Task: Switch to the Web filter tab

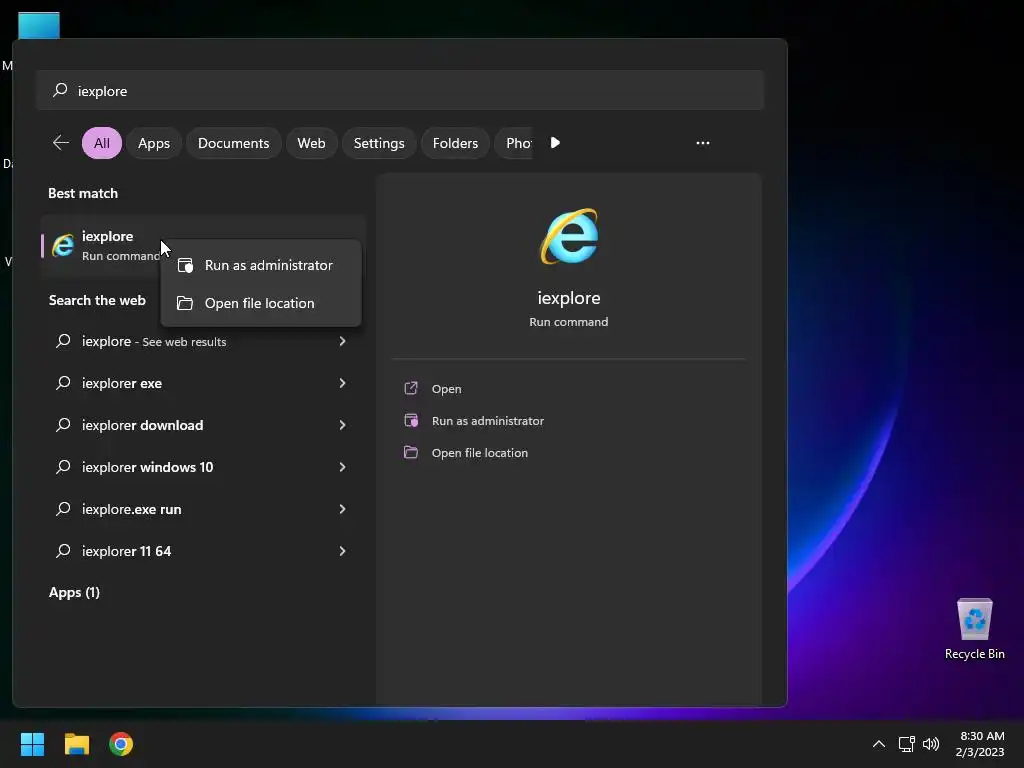Action: (312, 142)
